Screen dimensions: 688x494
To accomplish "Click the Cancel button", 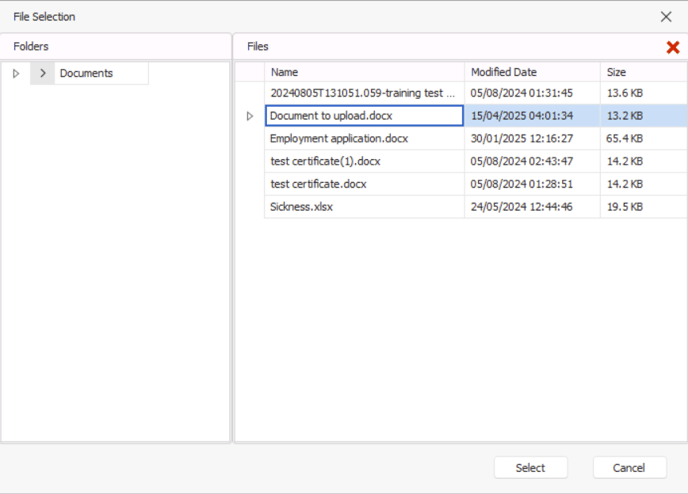I will 629,468.
